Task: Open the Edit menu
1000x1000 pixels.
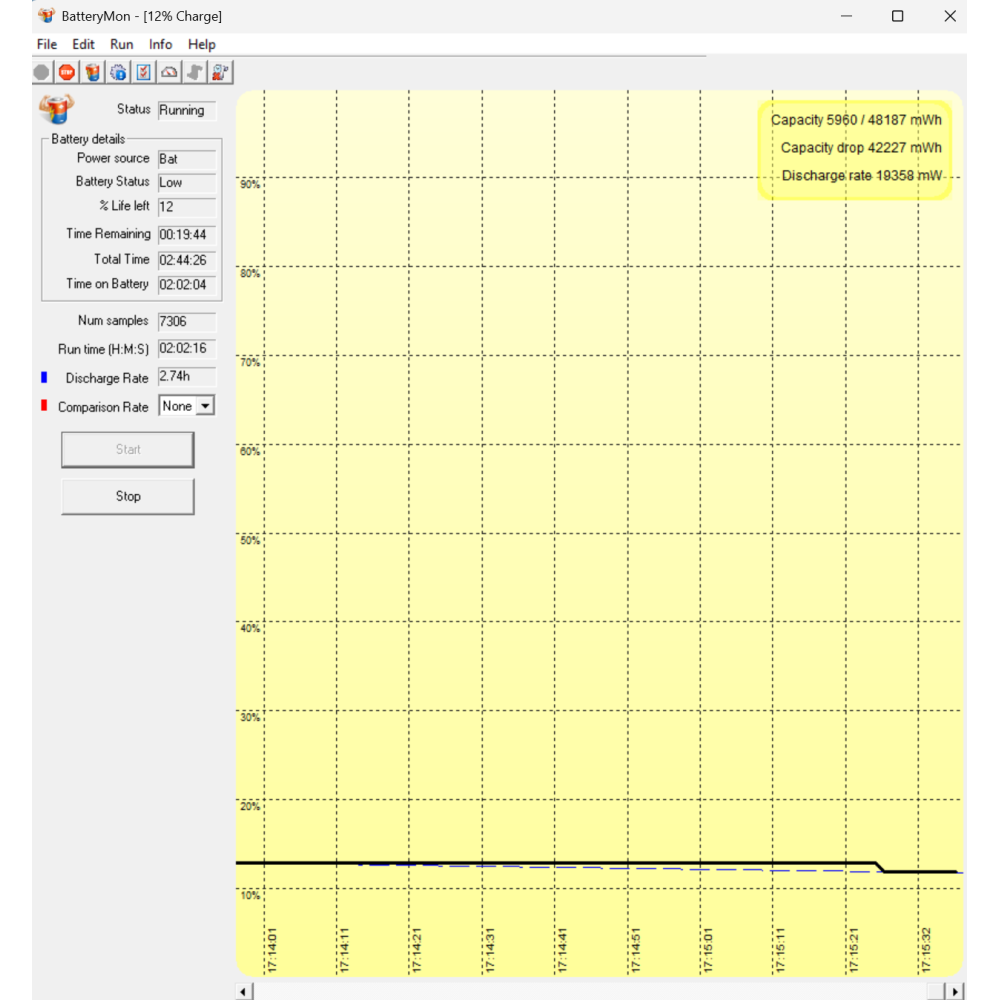Action: pos(84,44)
